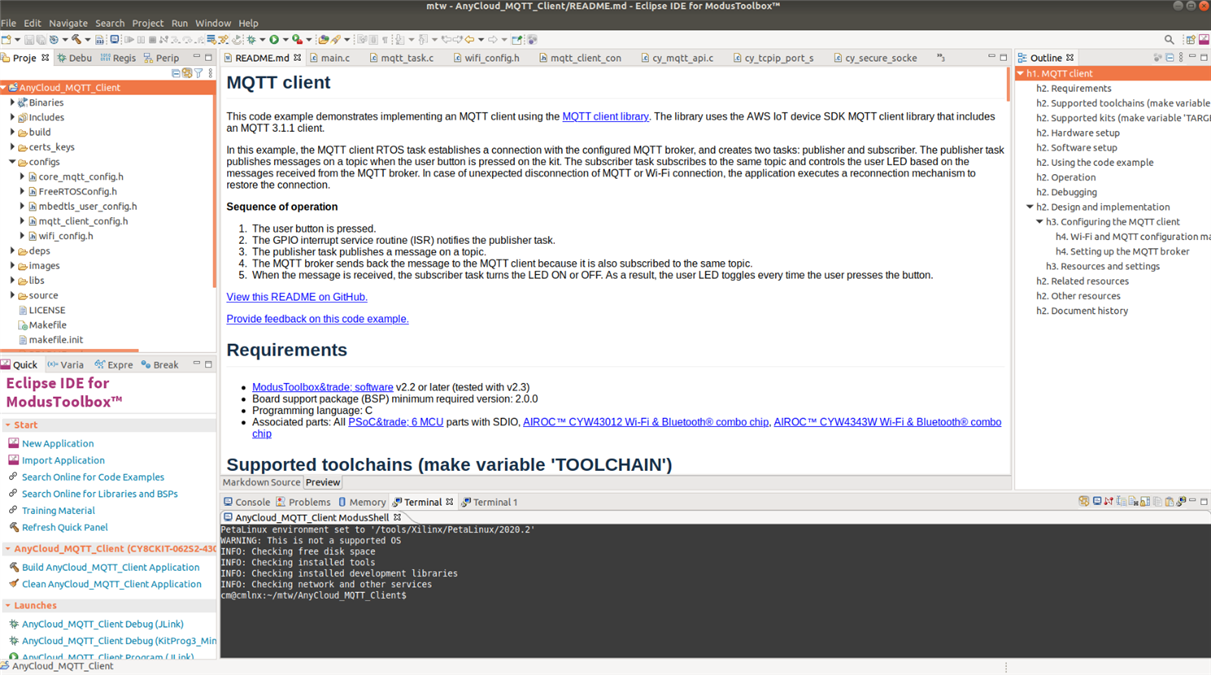Viewport: 1211px width, 675px height.
Task: Switch to the Registers view tab
Action: [118, 58]
